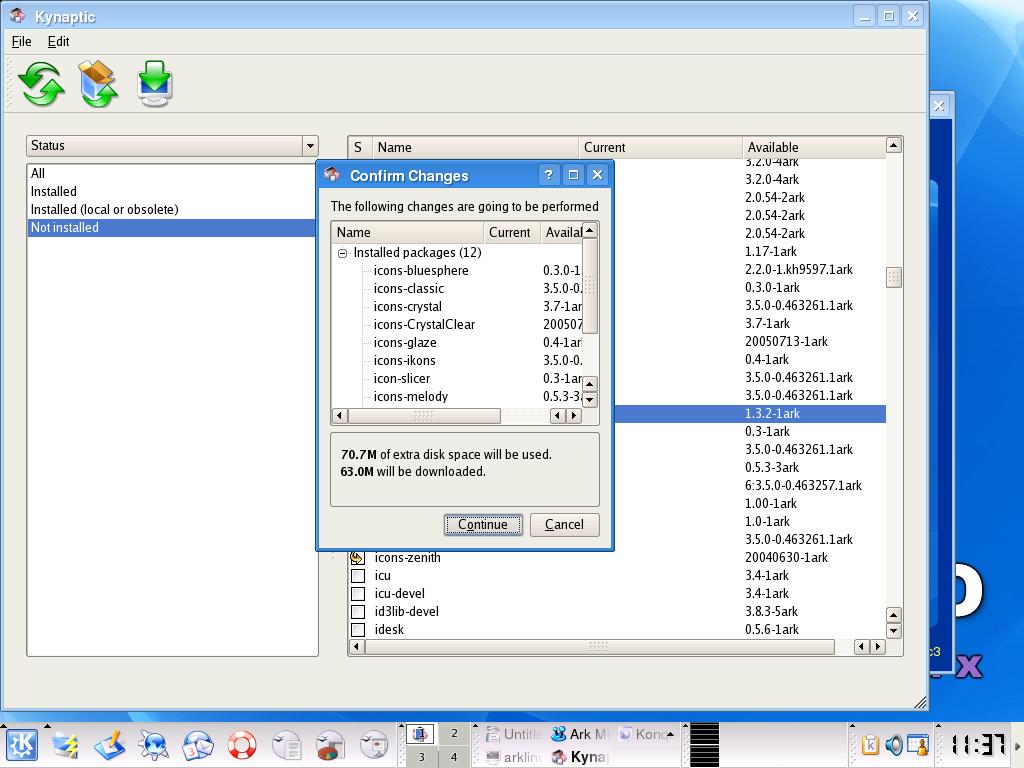
Task: Launch the Konqueror globe browser icon
Action: click(x=154, y=745)
